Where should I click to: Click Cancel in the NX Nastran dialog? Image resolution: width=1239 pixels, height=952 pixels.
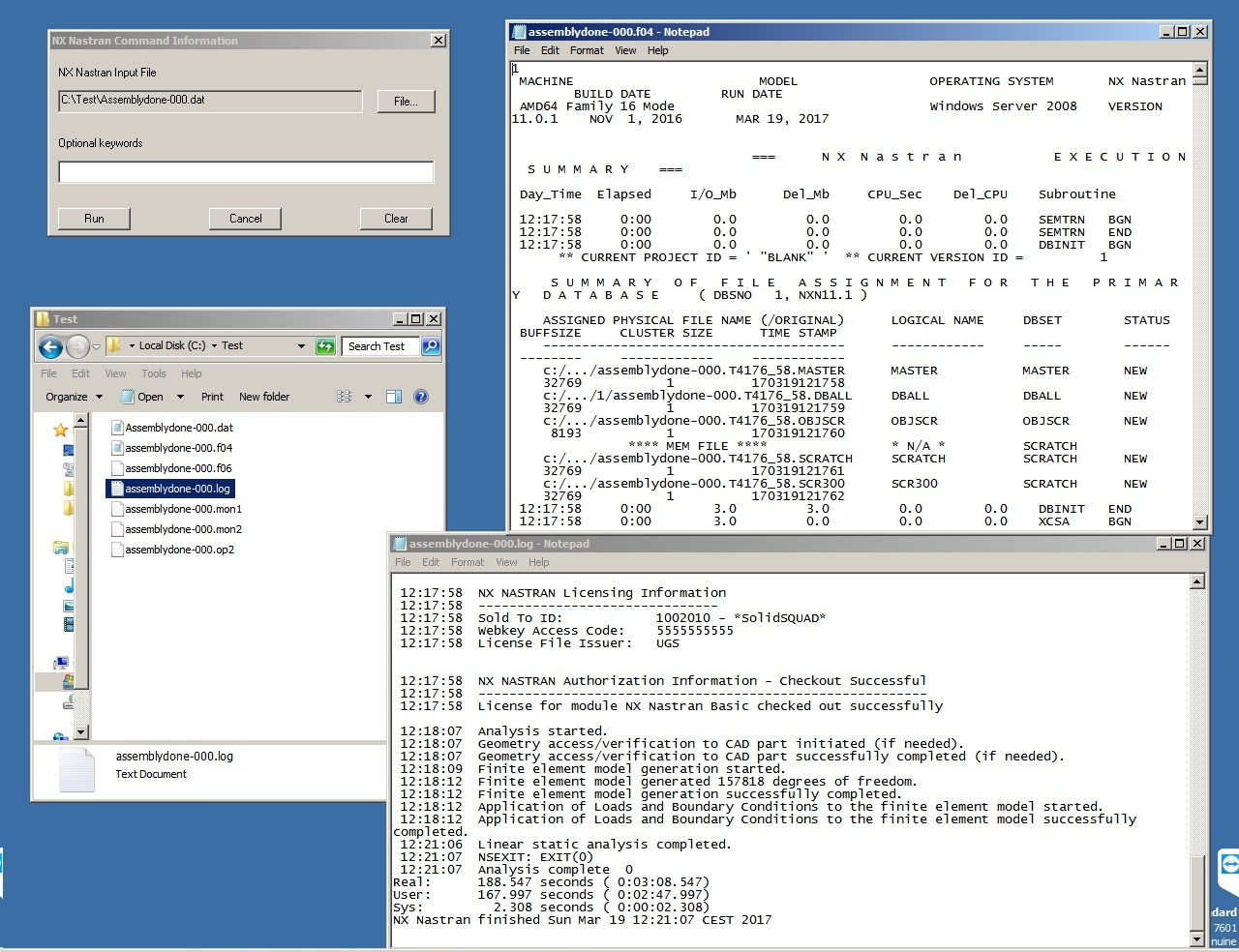pyautogui.click(x=245, y=219)
